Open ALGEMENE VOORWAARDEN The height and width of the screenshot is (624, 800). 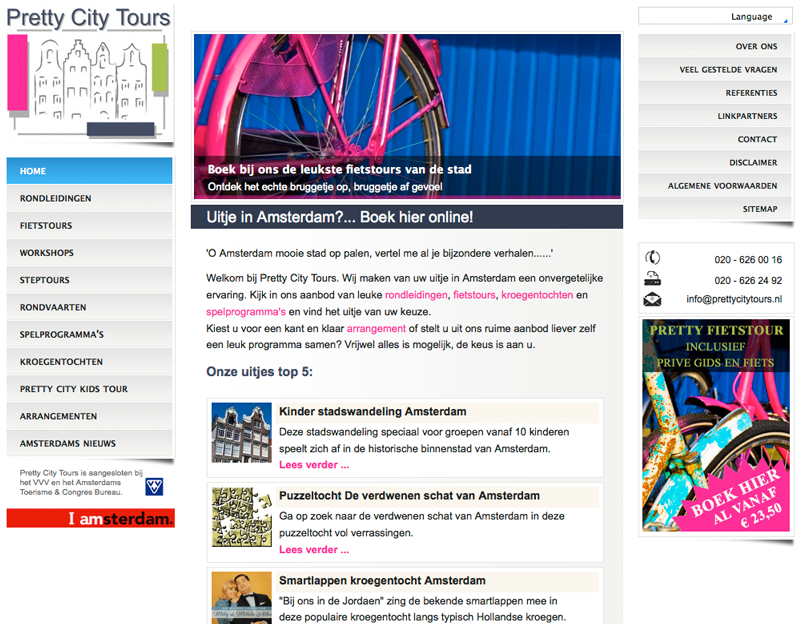715,185
